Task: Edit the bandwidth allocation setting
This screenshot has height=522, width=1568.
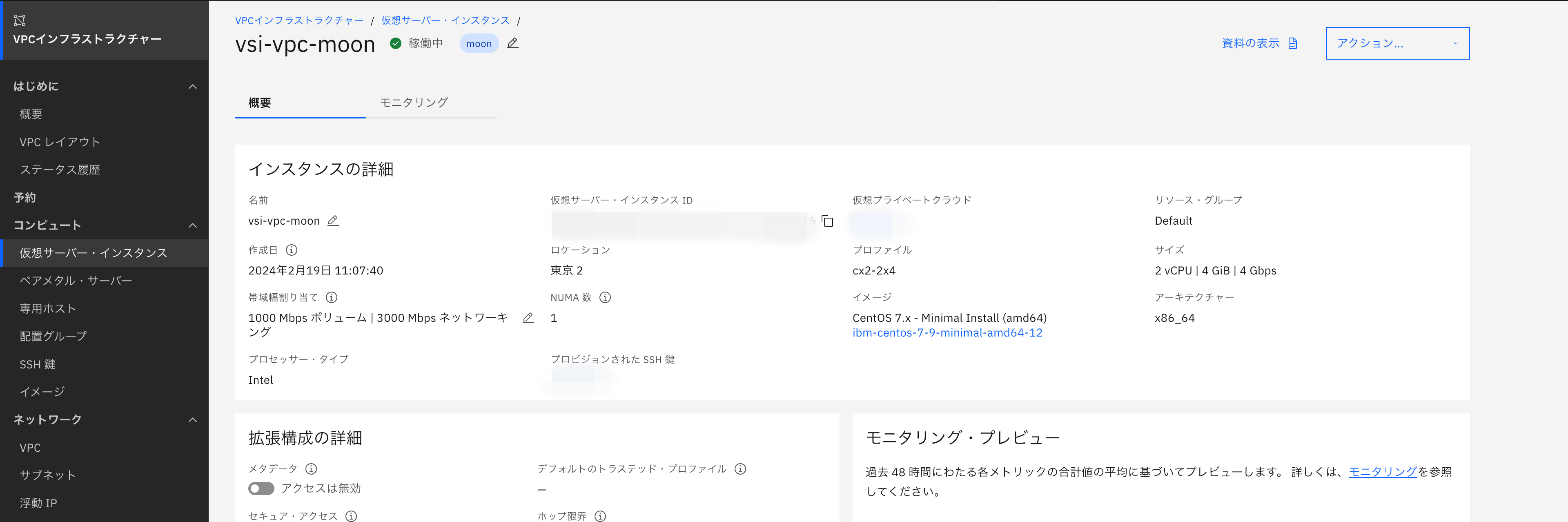Action: tap(527, 317)
